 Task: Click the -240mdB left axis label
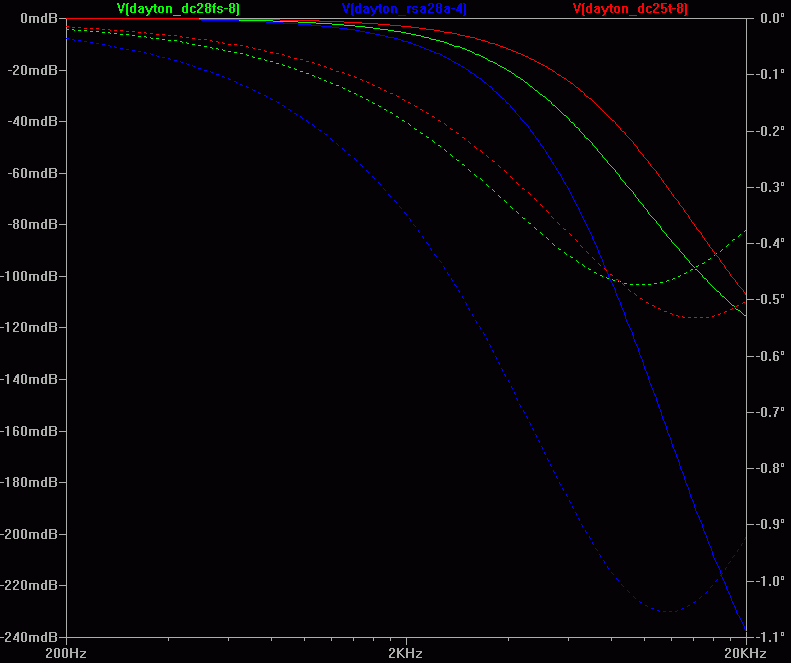coord(29,637)
